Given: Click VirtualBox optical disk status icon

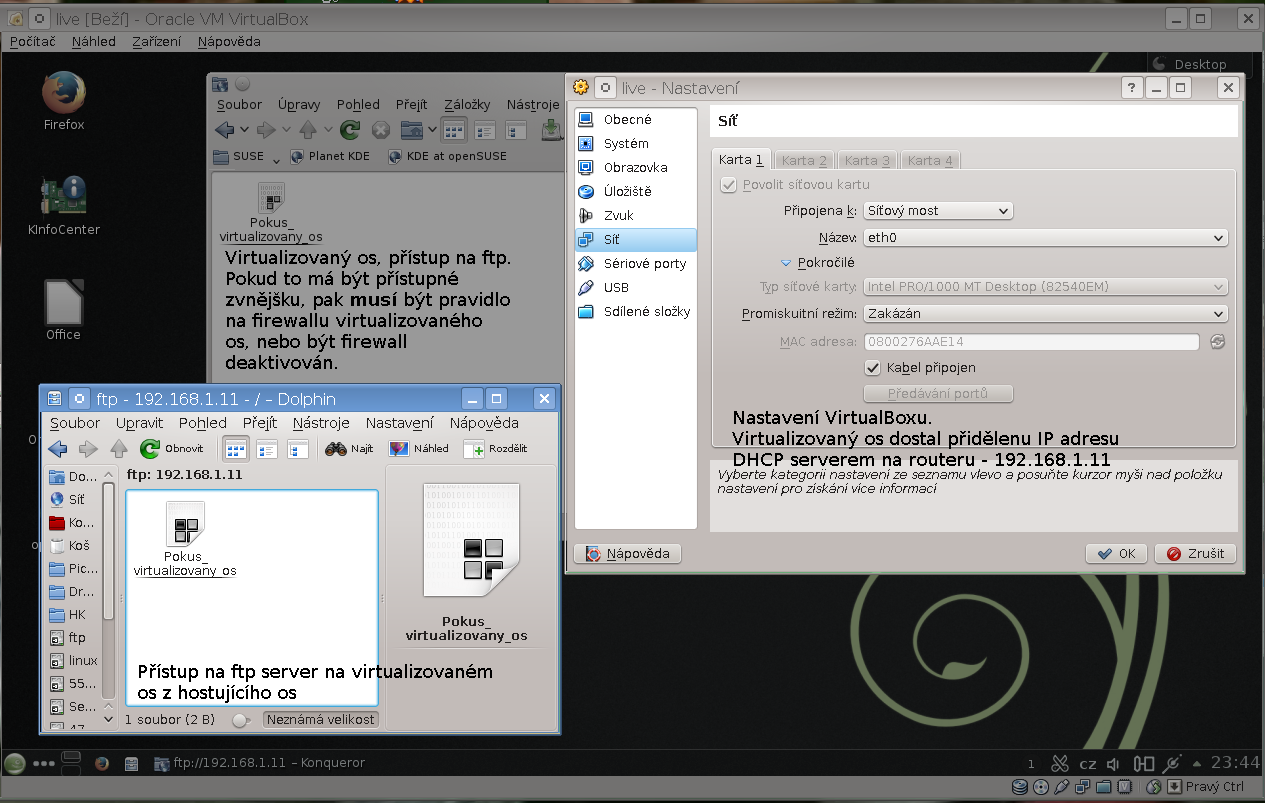Looking at the screenshot, I should coord(1041,787).
